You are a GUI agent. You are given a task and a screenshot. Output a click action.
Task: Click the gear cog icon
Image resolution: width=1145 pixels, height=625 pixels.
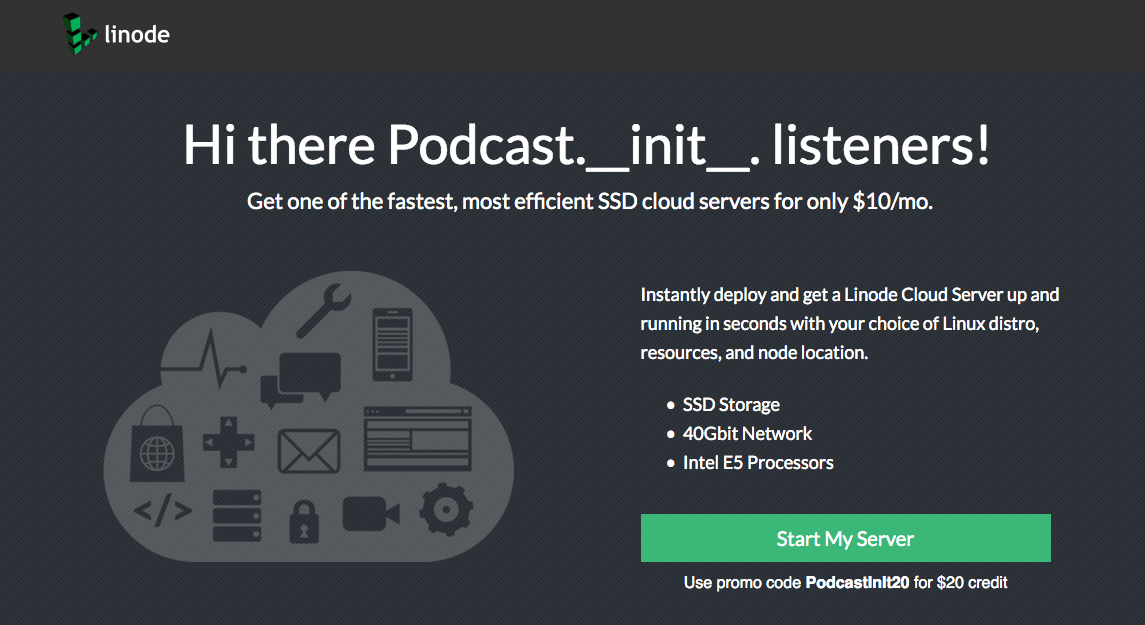pyautogui.click(x=446, y=508)
